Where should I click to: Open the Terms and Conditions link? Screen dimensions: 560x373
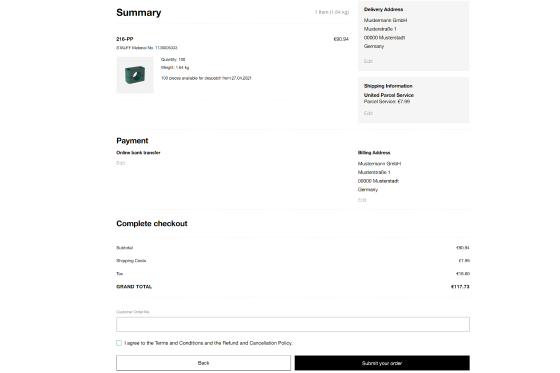click(179, 343)
